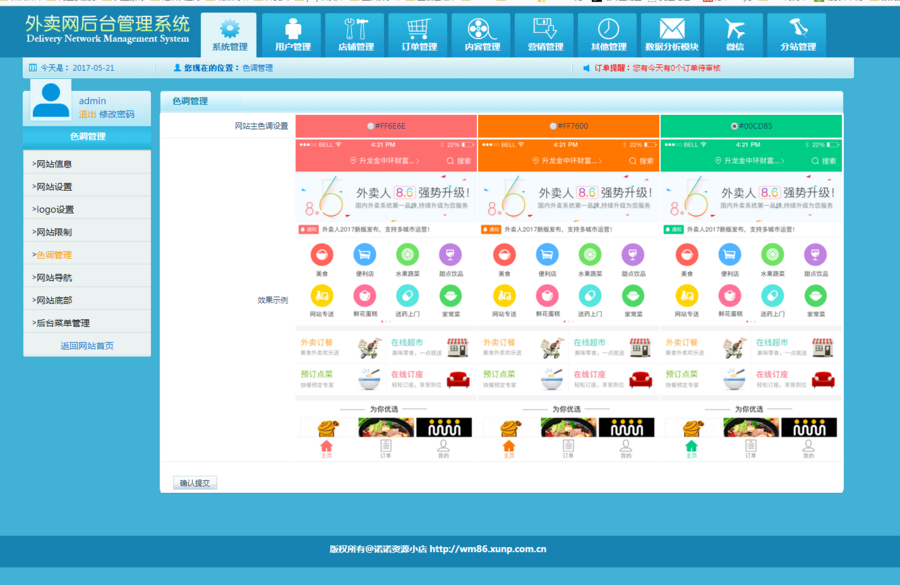Screen dimensions: 900x585
Task: Click the orange preview's 网站专送 icon
Action: point(505,296)
